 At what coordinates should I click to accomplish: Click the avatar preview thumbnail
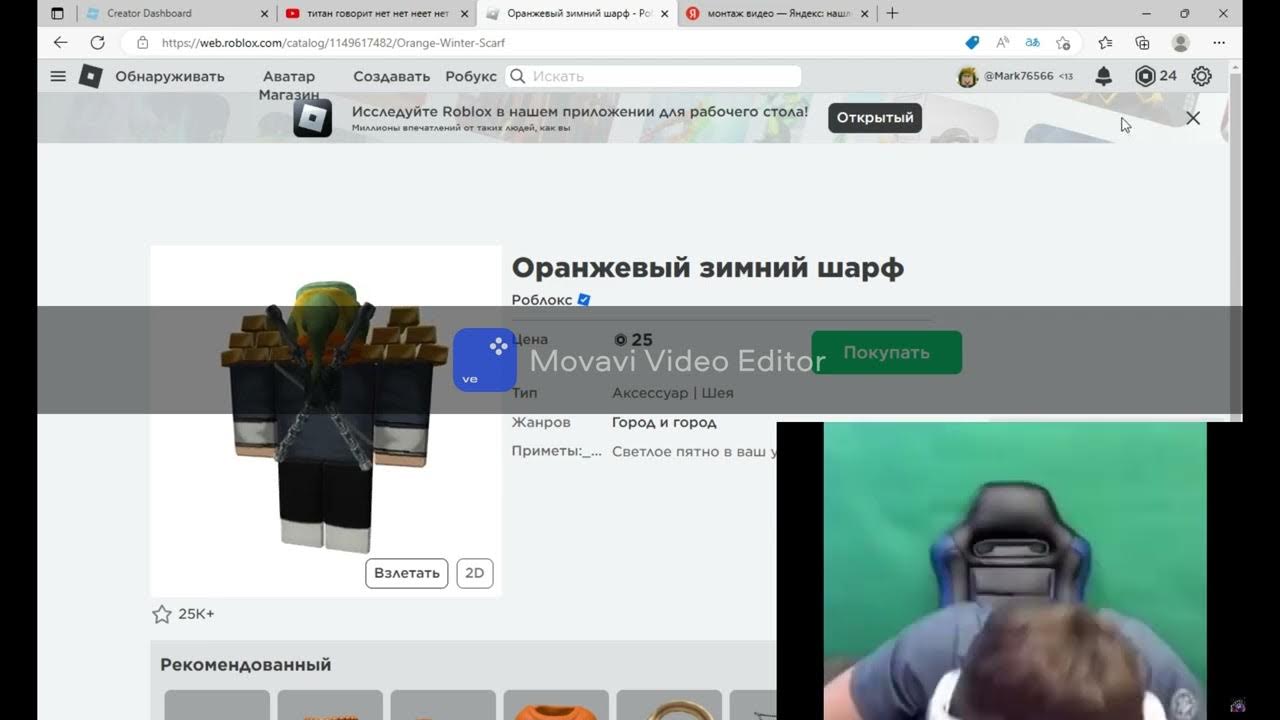pos(326,421)
